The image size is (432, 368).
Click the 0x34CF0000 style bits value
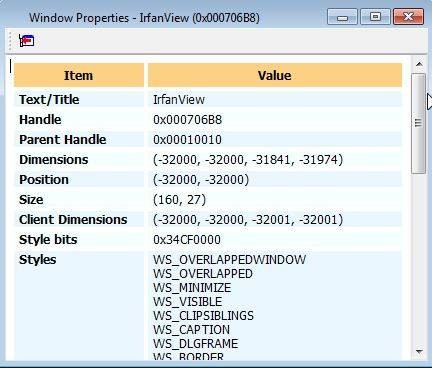pos(187,240)
